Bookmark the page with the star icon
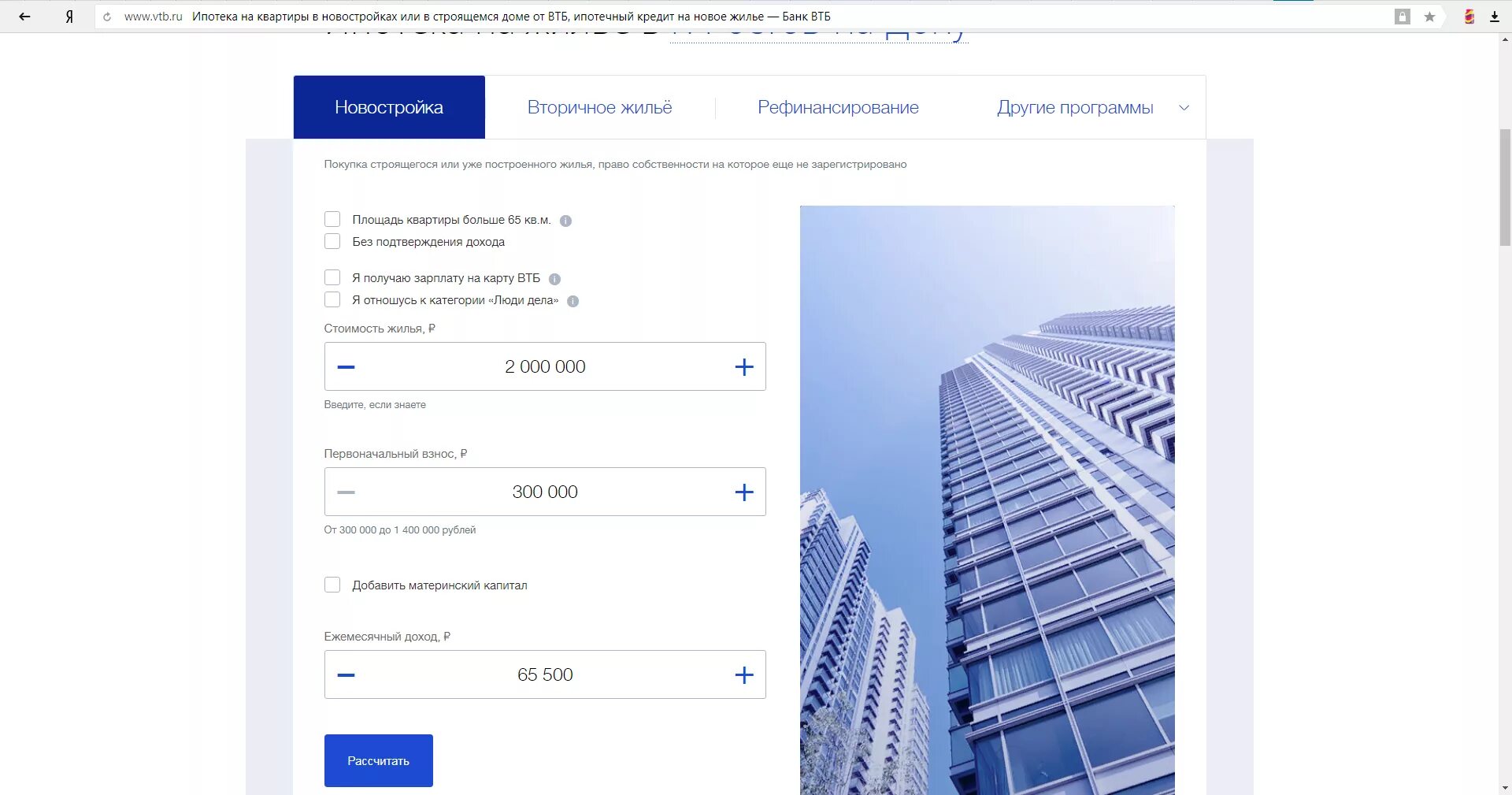This screenshot has width=1512, height=795. [1429, 17]
